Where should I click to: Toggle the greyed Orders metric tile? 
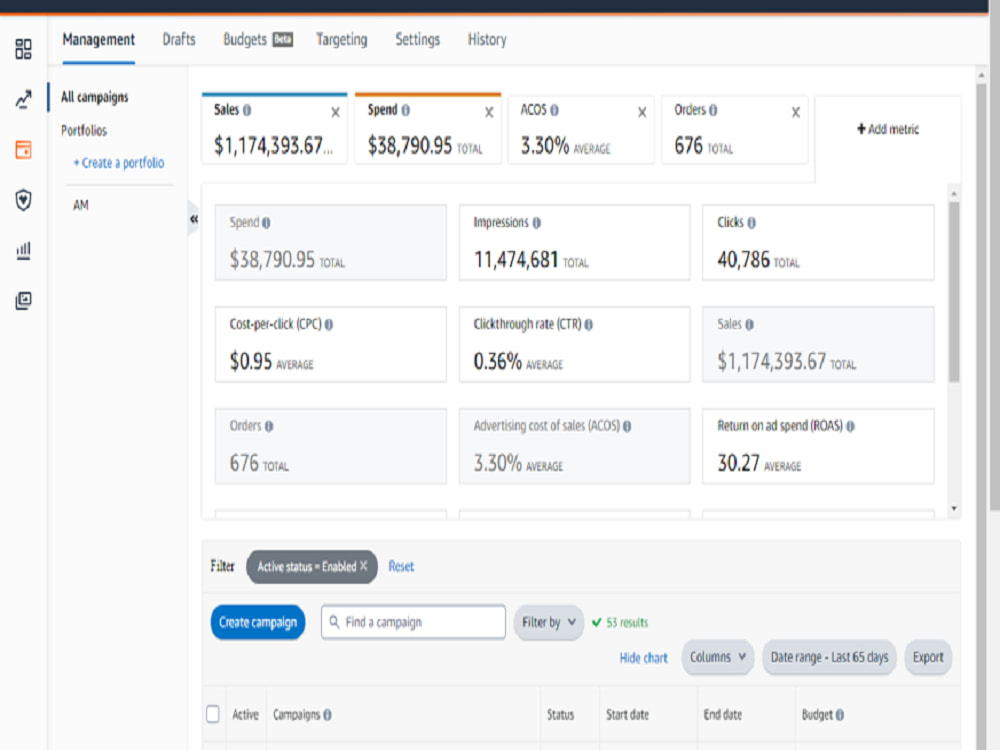click(330, 446)
